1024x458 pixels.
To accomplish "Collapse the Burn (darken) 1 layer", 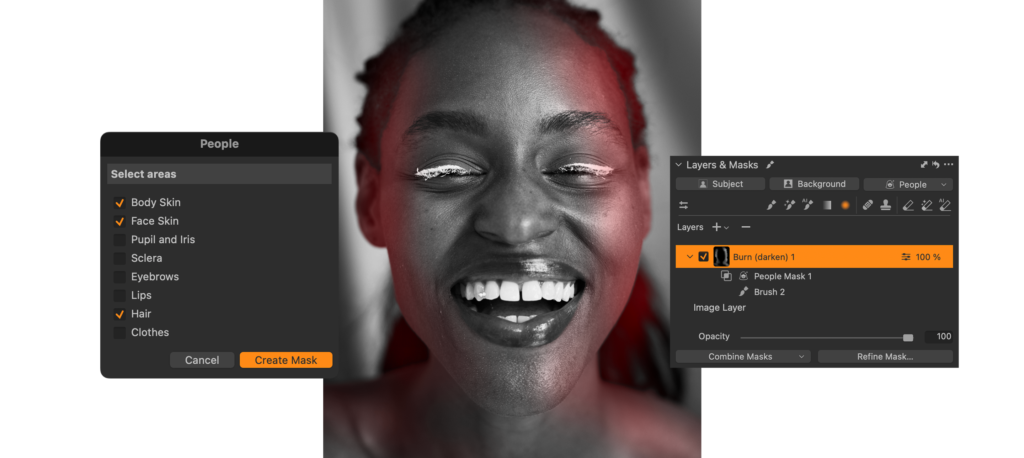I will point(688,257).
